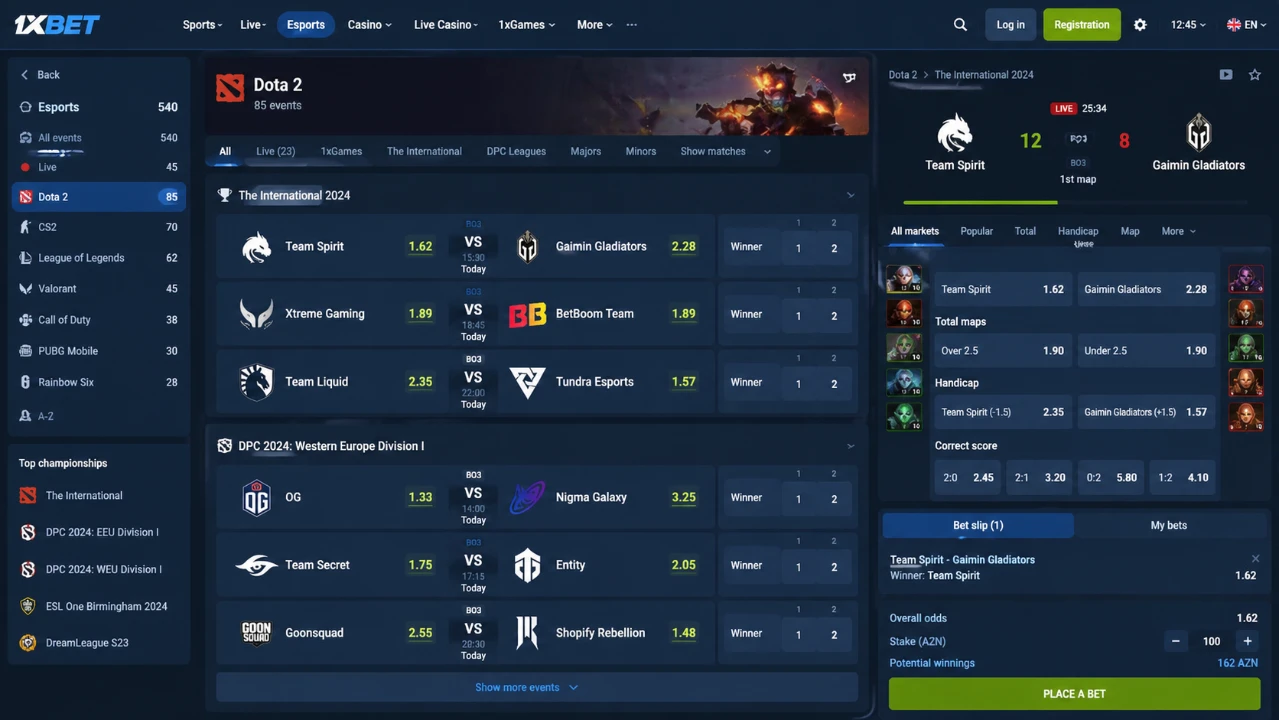Open the Casino dropdown menu

(x=369, y=25)
